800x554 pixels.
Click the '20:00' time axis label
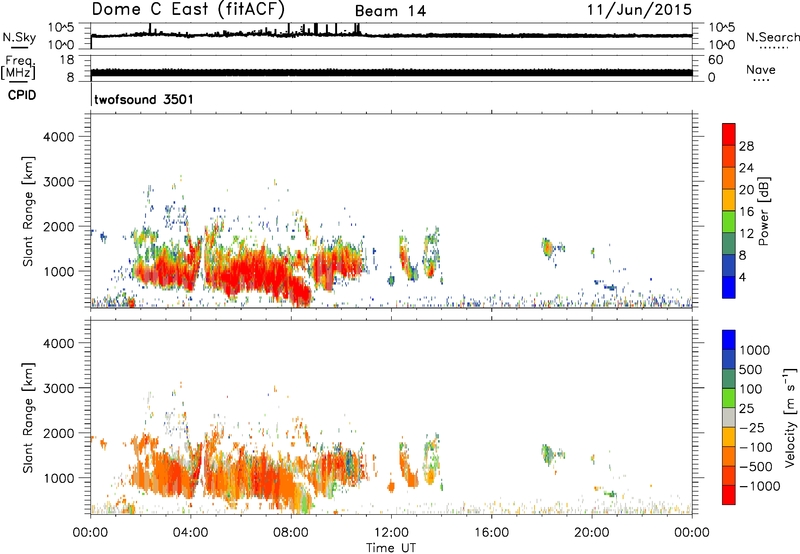click(x=591, y=533)
